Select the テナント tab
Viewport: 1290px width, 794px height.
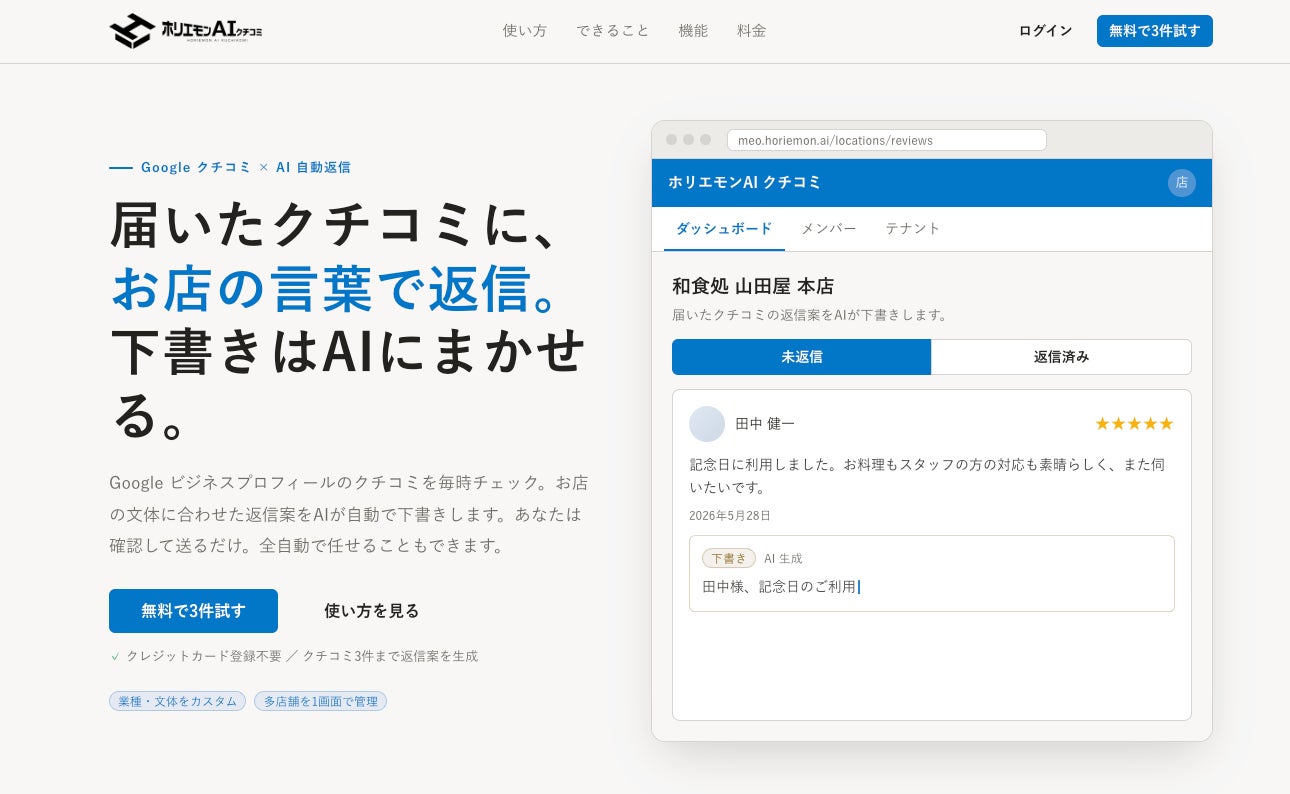click(913, 229)
